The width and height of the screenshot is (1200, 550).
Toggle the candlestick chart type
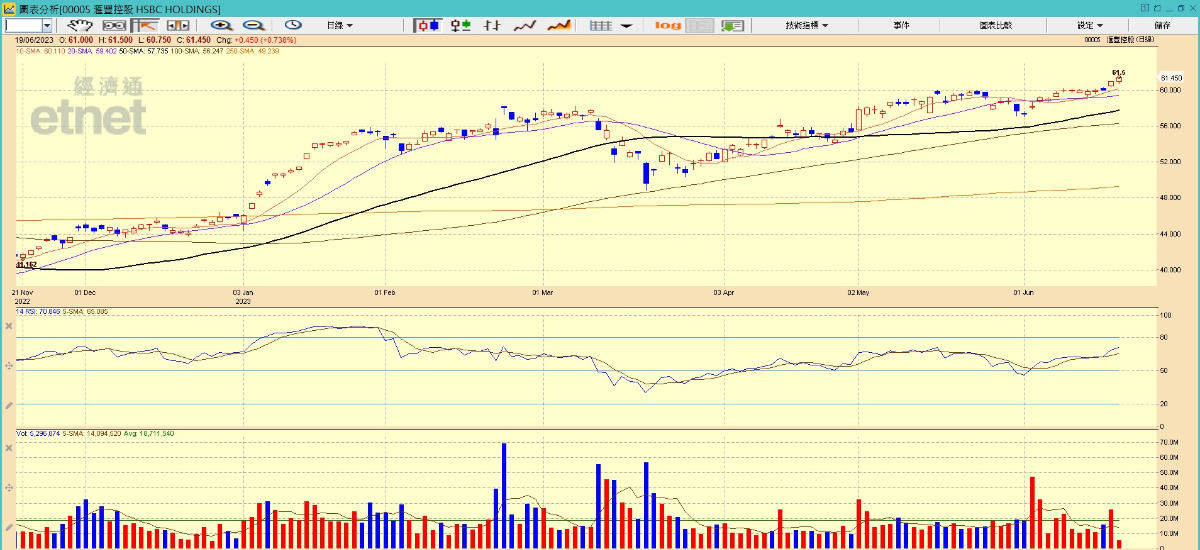[428, 25]
